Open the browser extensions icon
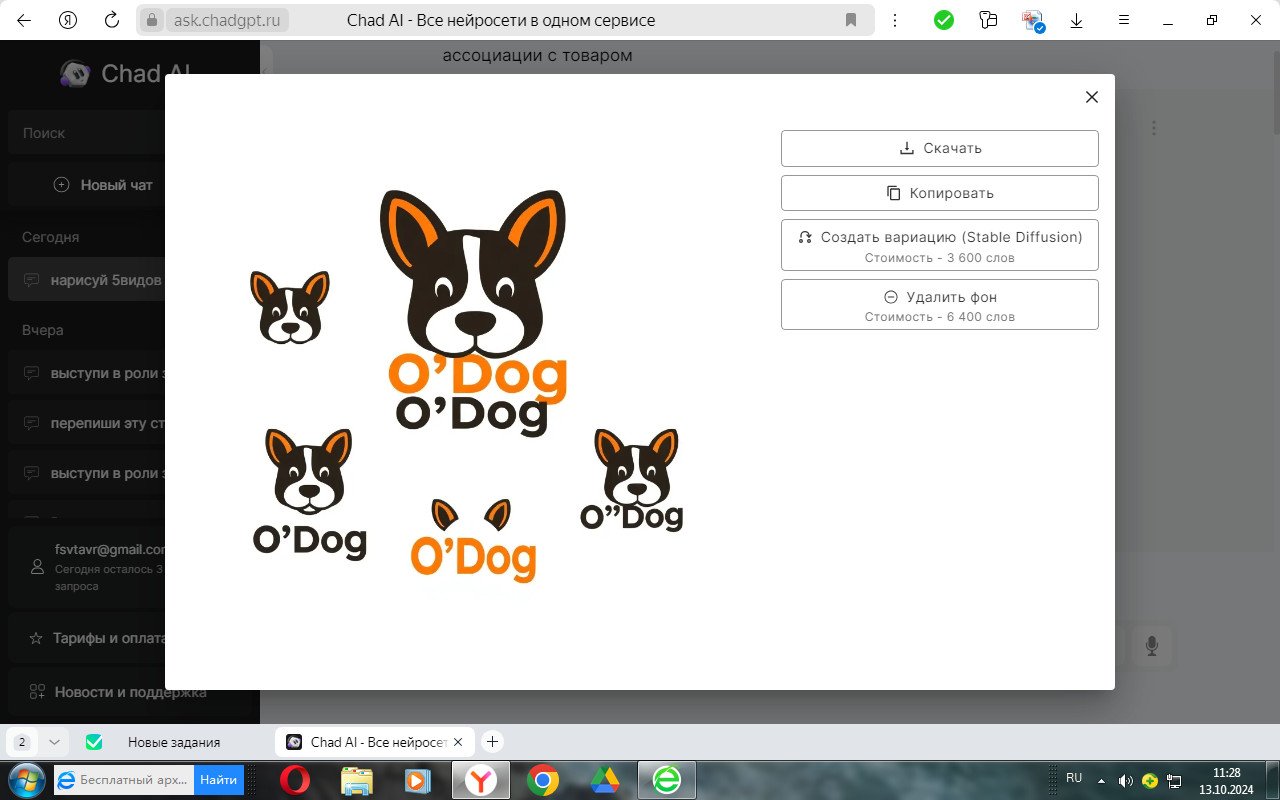This screenshot has height=800, width=1280. click(x=989, y=20)
